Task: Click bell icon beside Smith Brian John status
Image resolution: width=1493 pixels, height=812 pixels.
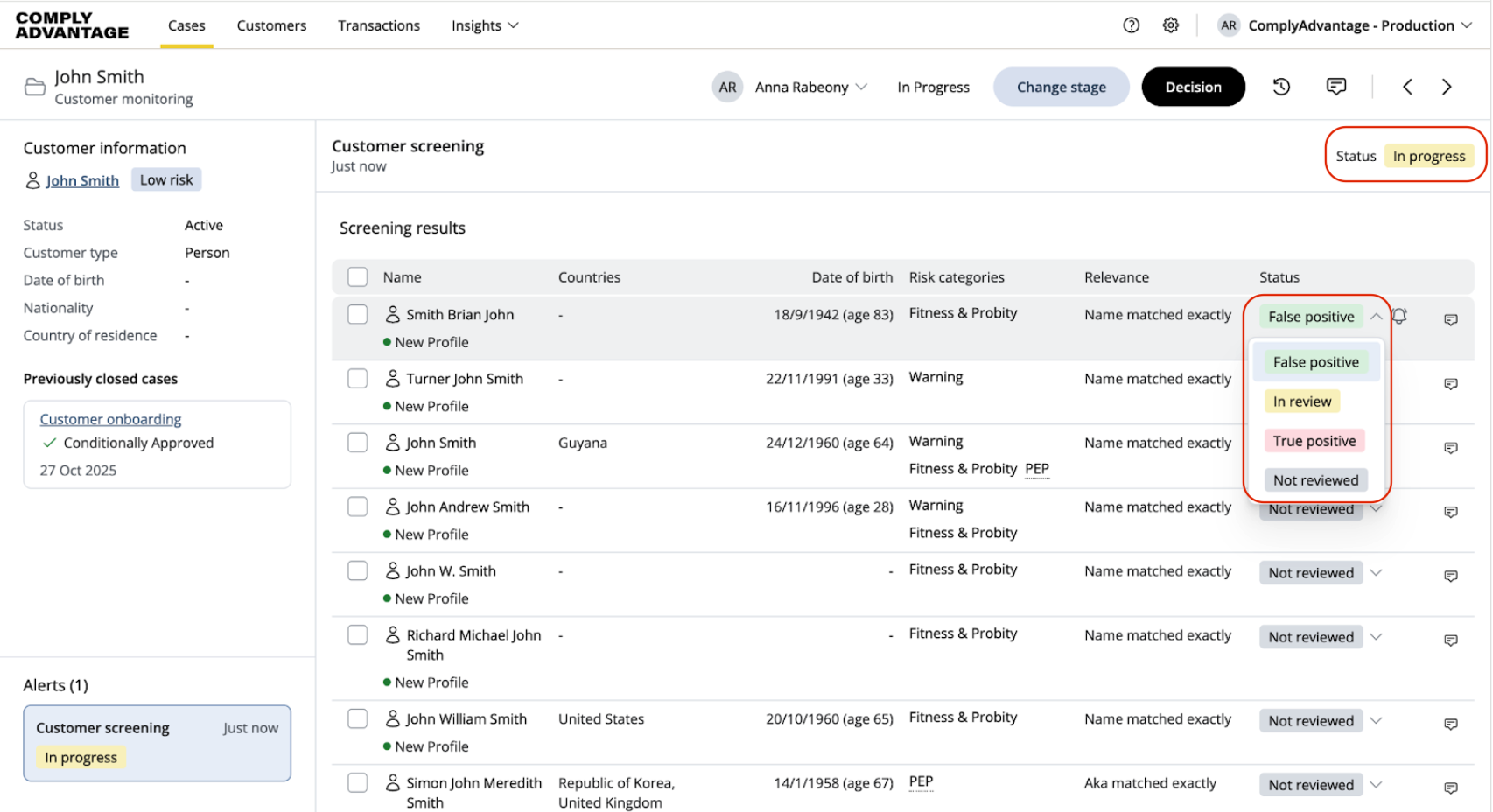Action: click(x=1400, y=316)
